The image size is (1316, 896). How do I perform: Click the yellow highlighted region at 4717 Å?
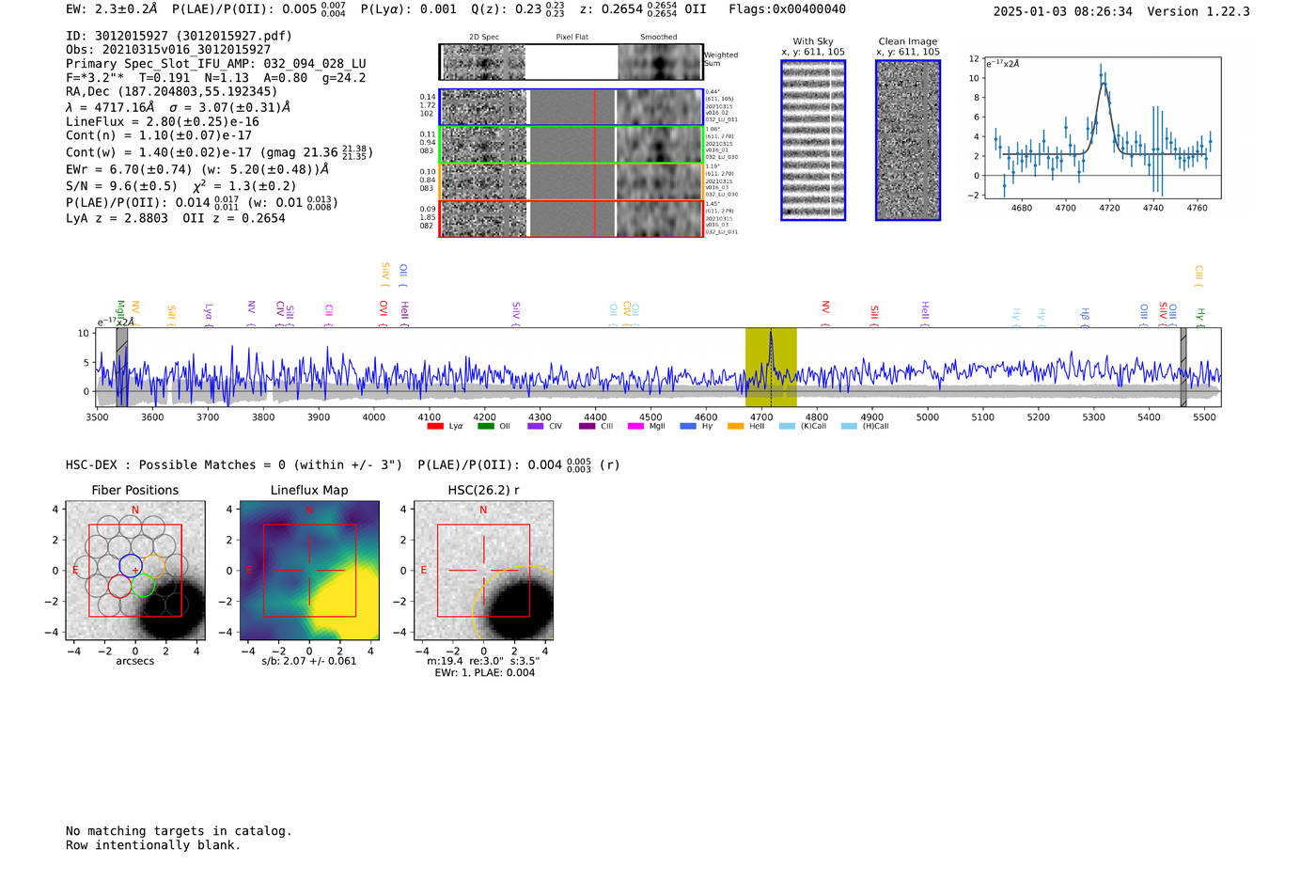click(x=771, y=368)
